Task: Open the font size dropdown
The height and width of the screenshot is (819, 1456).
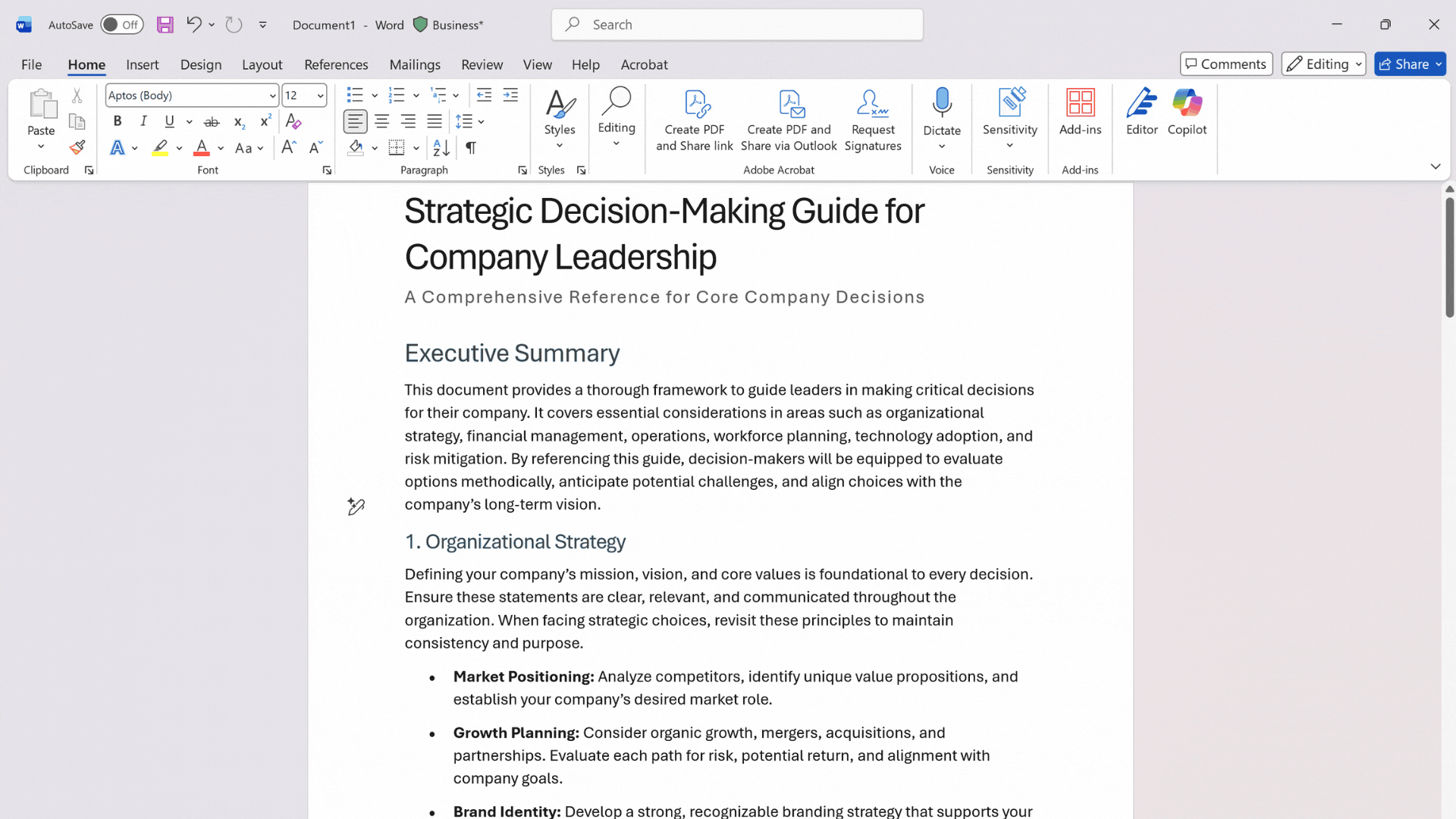Action: [321, 96]
